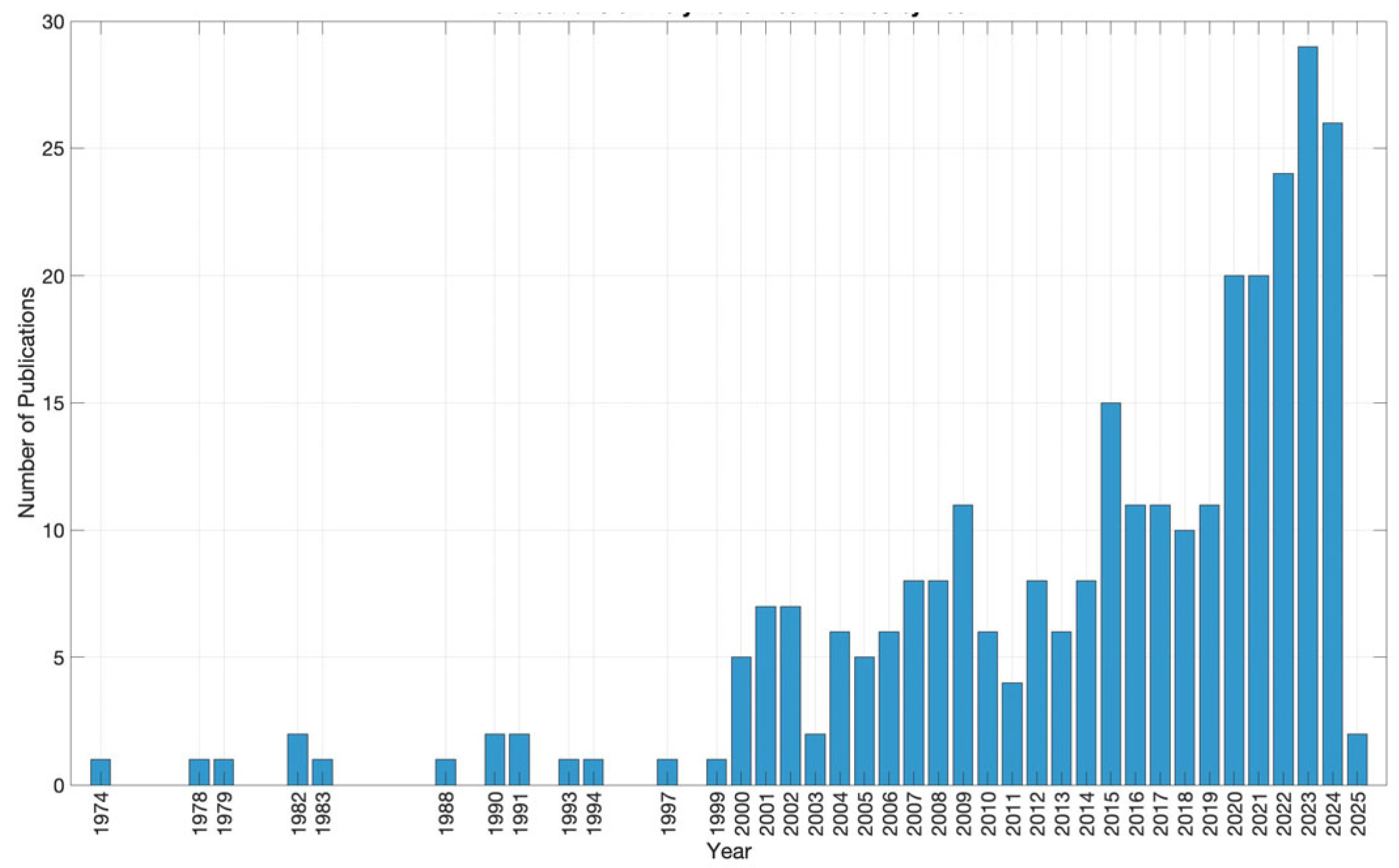Select the 2011 bar with four publications
Viewport: 1399px width, 868px height.
[1012, 733]
